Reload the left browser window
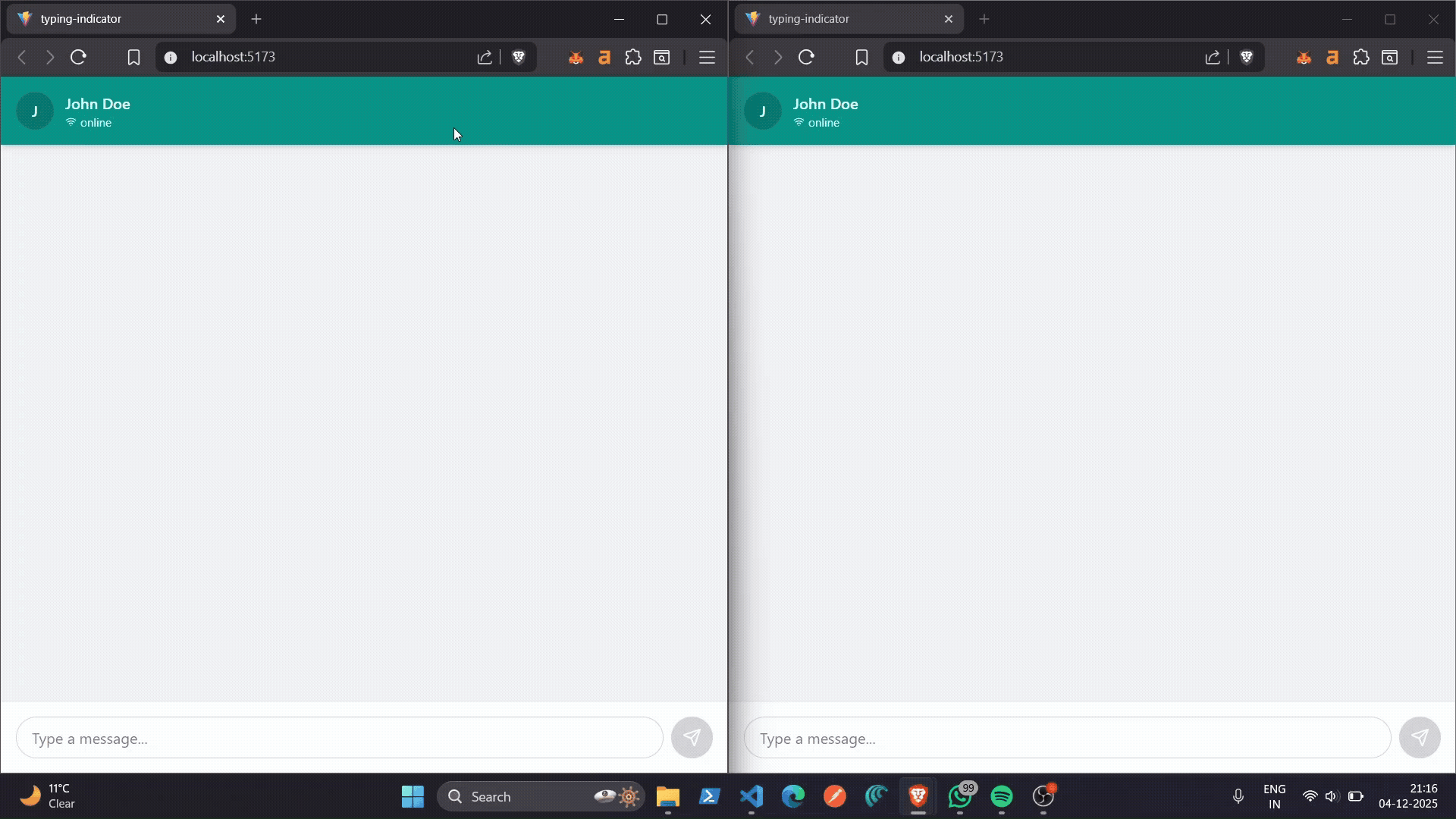 79,57
